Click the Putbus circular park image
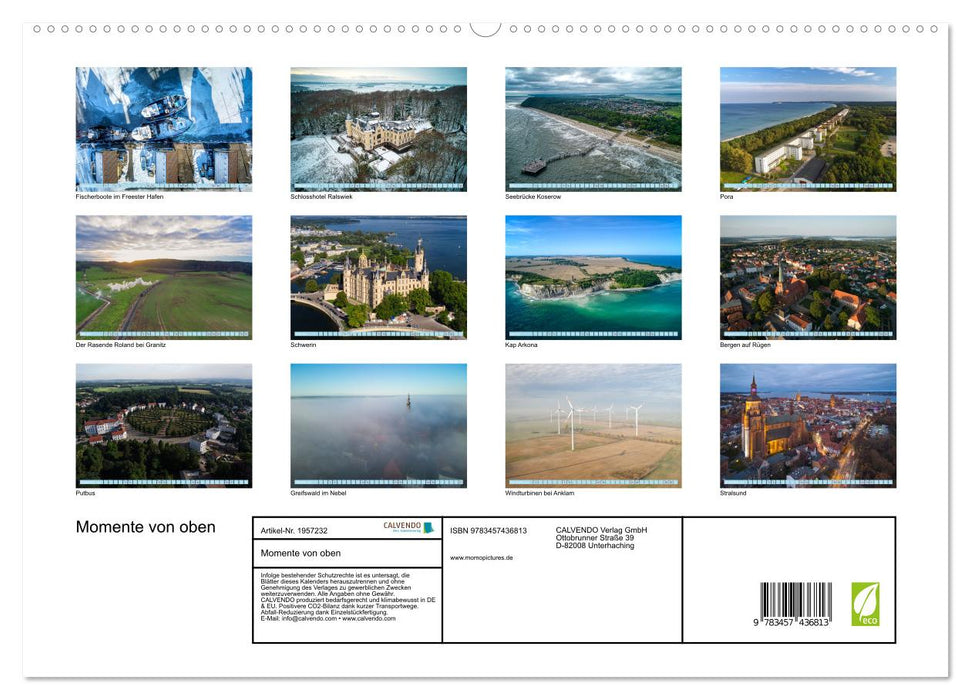Image resolution: width=971 pixels, height=700 pixels. pyautogui.click(x=163, y=426)
